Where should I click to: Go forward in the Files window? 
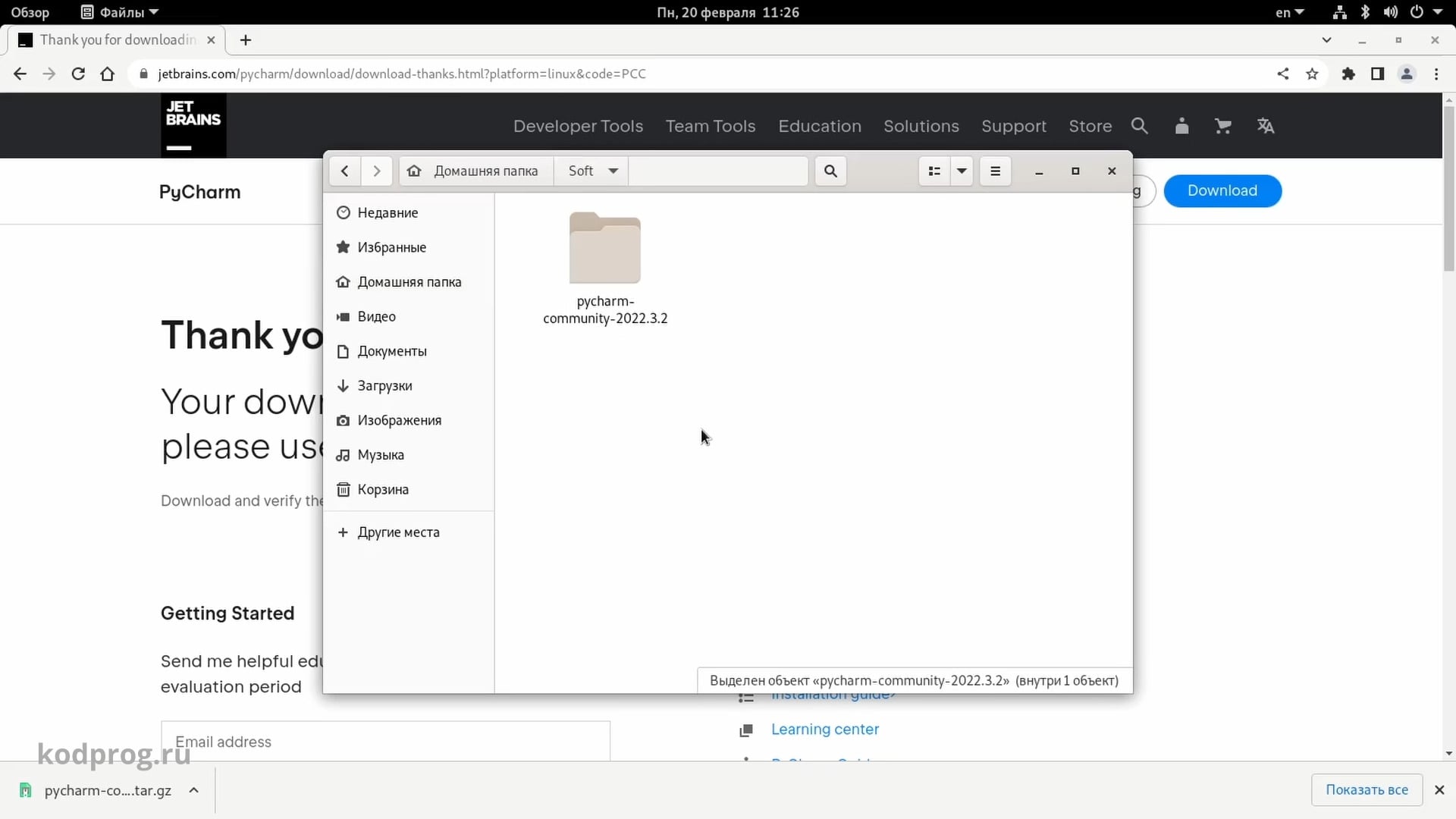coord(377,171)
